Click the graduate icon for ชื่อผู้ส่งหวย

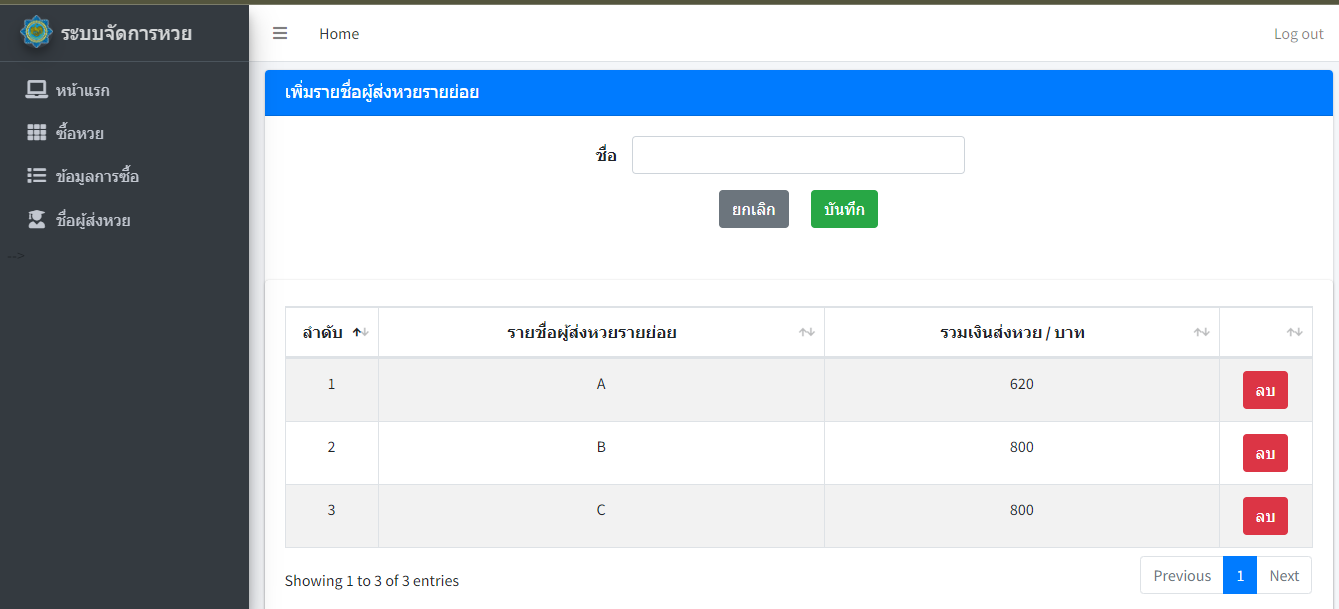37,220
